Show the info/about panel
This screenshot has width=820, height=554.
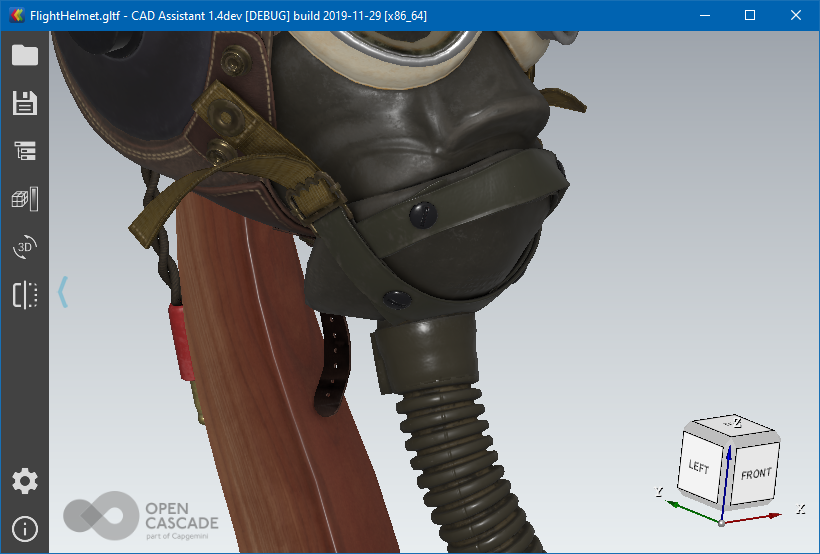tap(25, 529)
